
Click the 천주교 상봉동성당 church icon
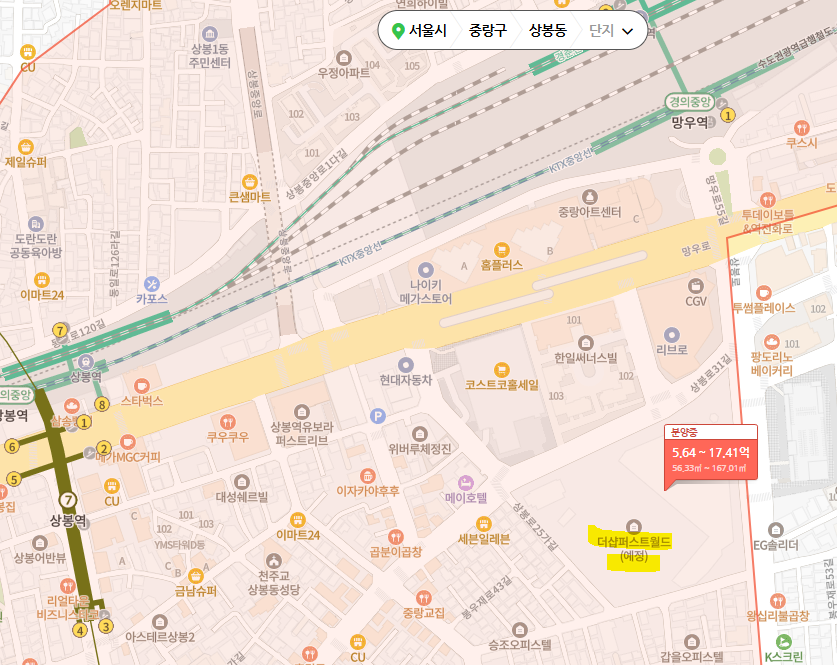point(274,560)
